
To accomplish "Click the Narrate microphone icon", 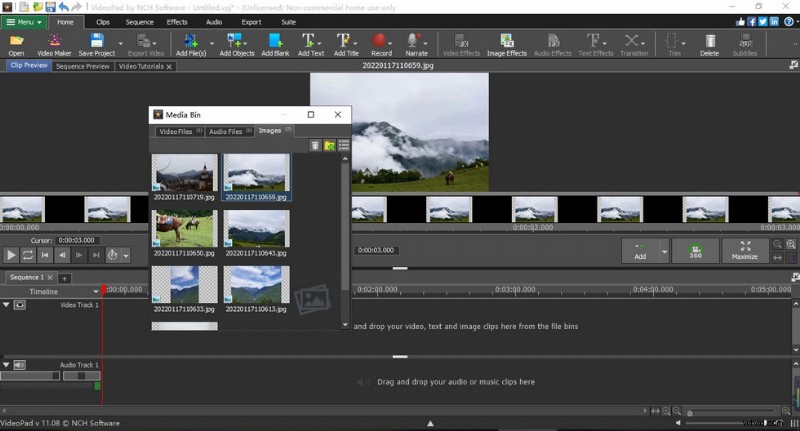I will point(414,44).
